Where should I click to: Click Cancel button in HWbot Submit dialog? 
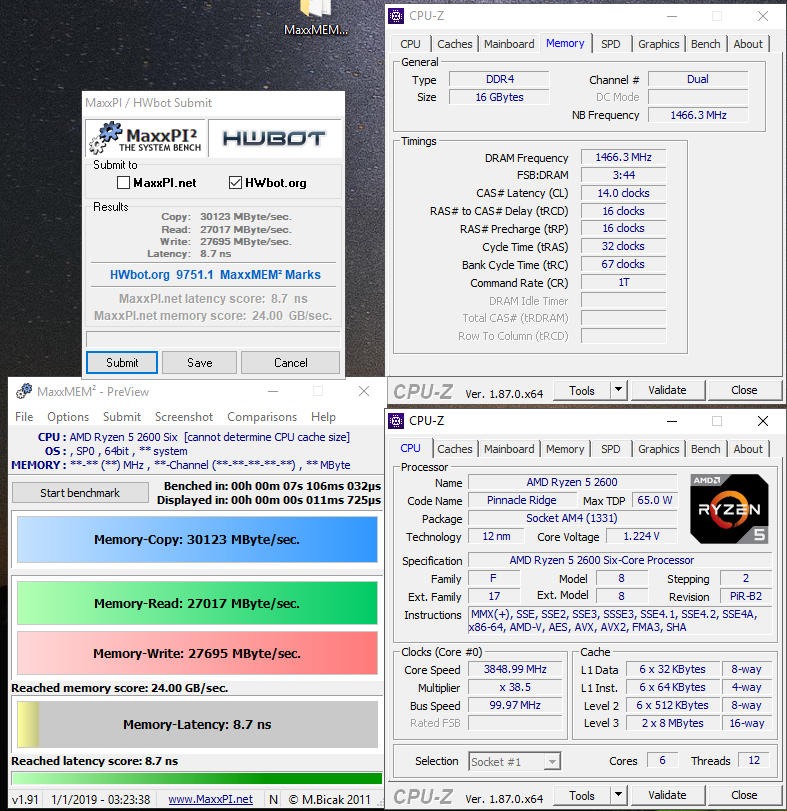[x=291, y=363]
